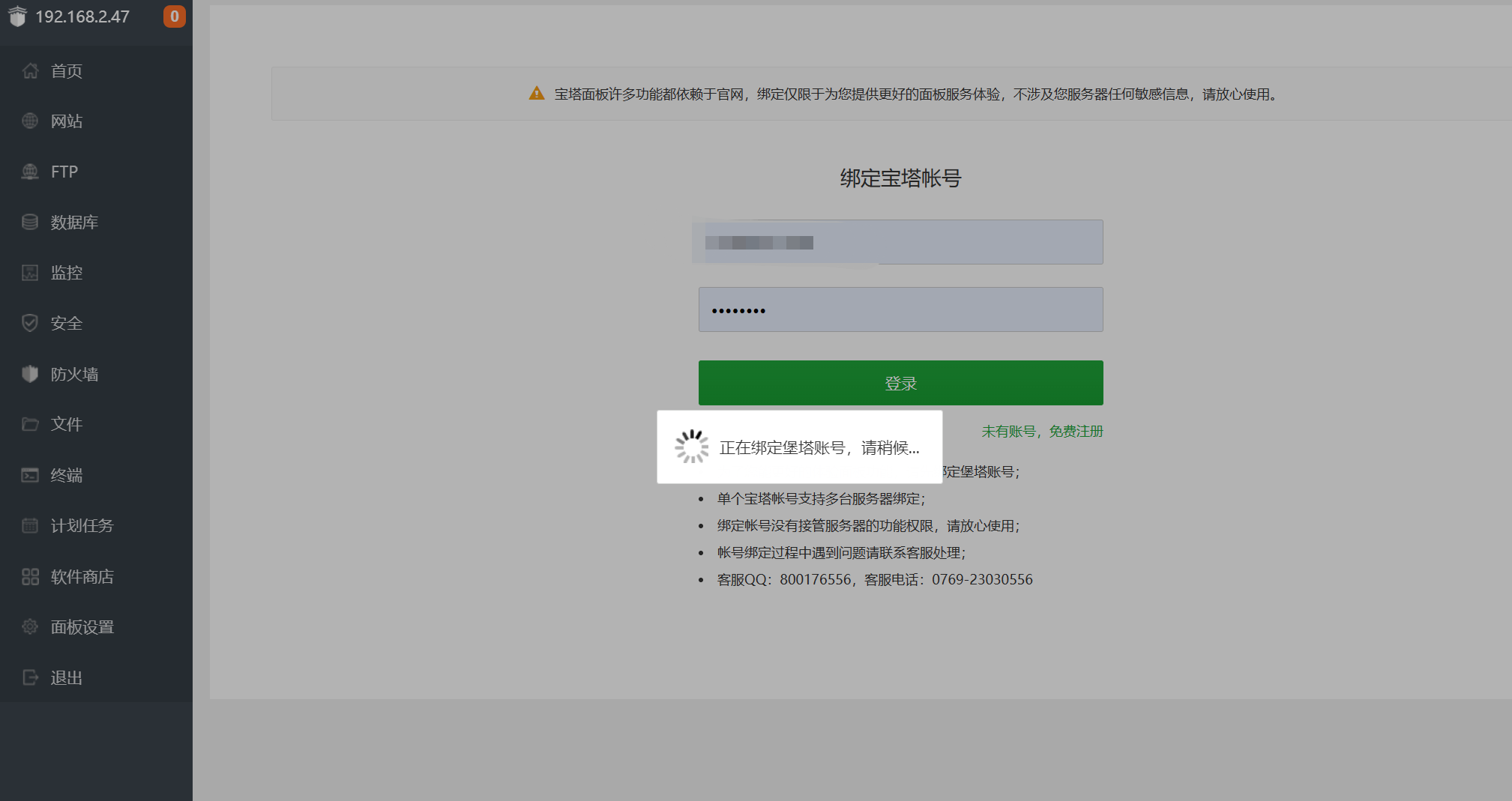The image size is (1512, 801).
Task: Click the 绑定宝塔帐号 heading
Action: click(900, 178)
